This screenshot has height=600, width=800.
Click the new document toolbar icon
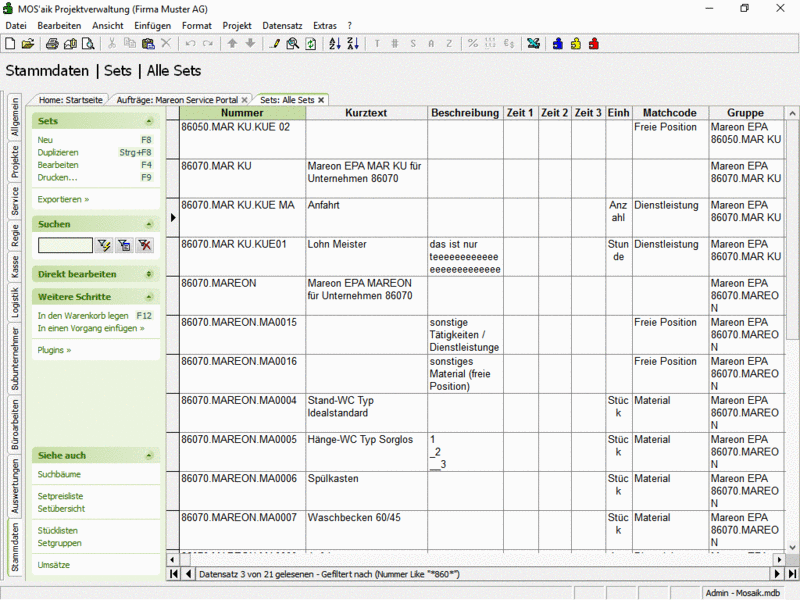tap(10, 44)
